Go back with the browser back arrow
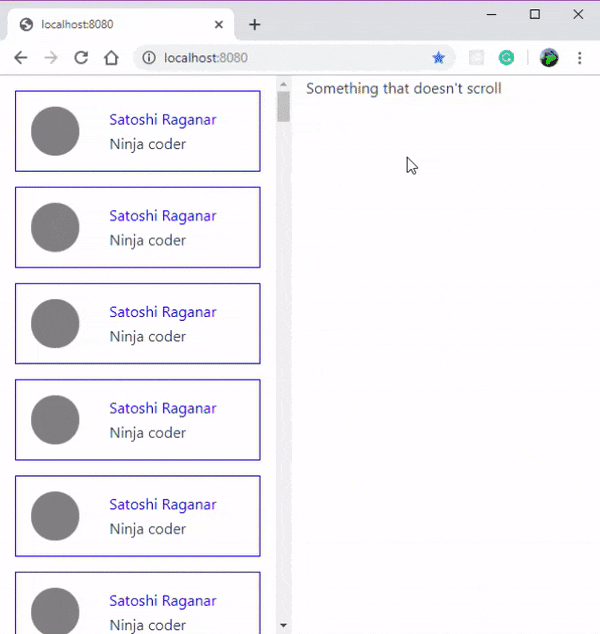 click(21, 58)
